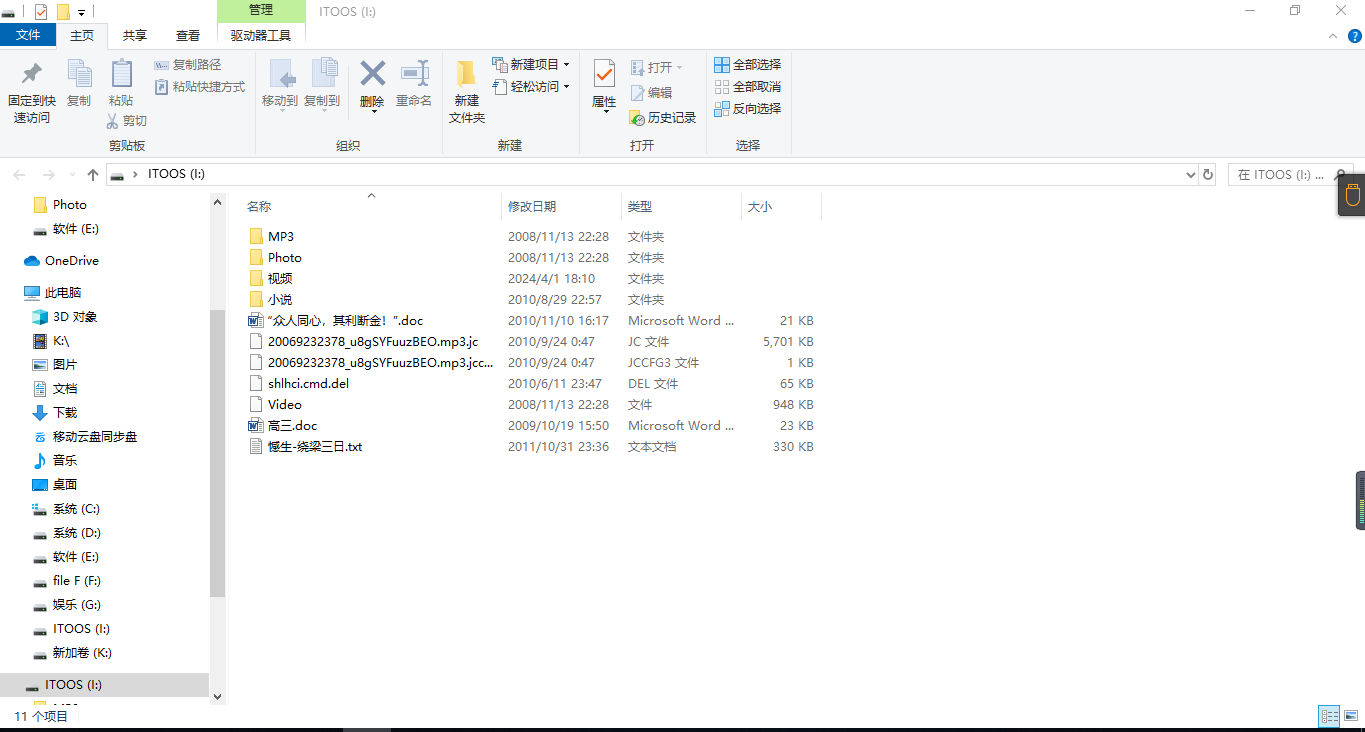This screenshot has height=732, width=1365.
Task: Open 属性 properties icon
Action: [604, 73]
